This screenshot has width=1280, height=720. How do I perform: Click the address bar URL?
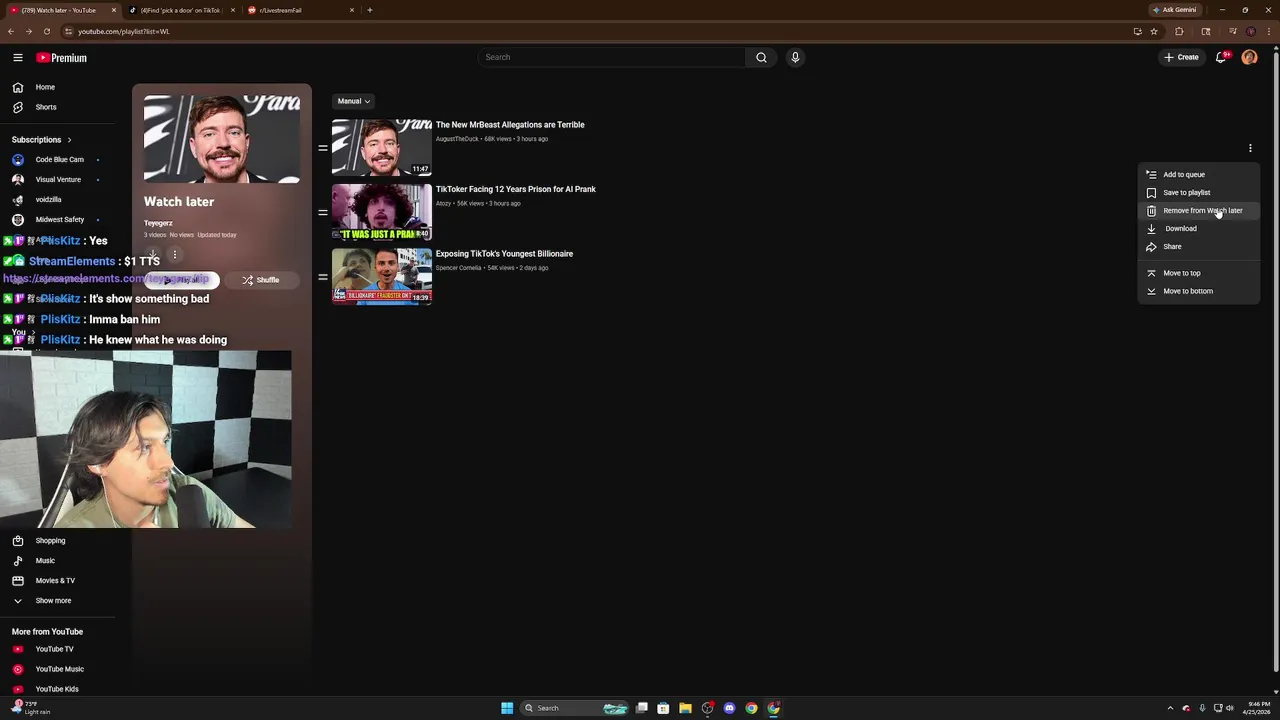tap(124, 31)
